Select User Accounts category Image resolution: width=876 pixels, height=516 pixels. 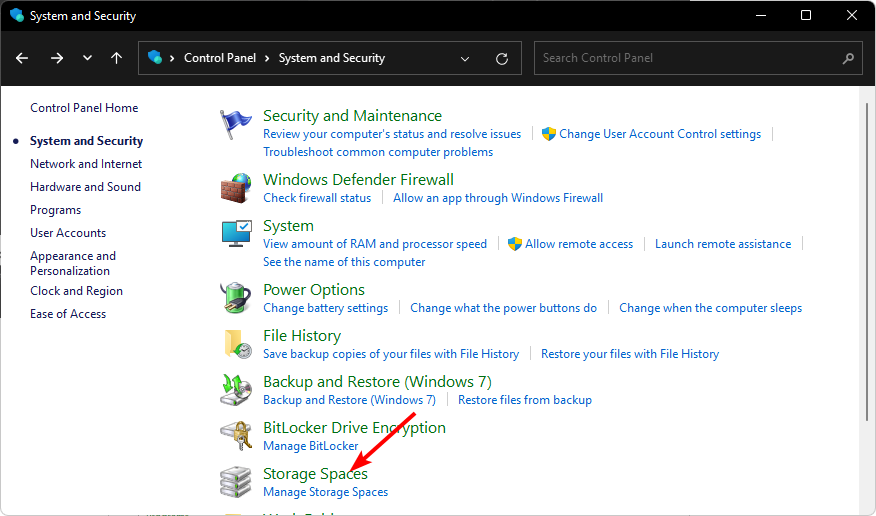(x=68, y=233)
